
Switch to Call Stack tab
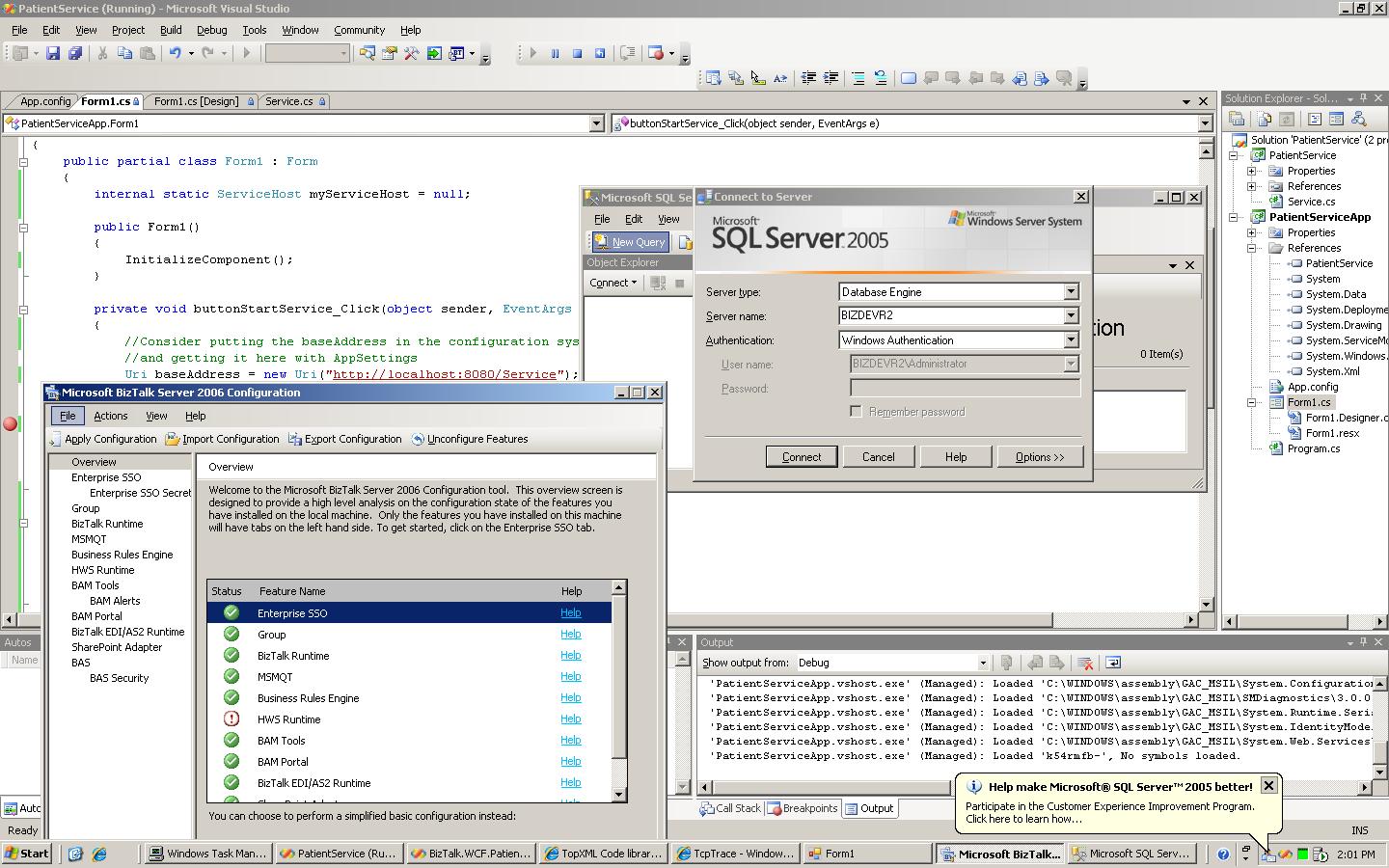click(x=730, y=808)
